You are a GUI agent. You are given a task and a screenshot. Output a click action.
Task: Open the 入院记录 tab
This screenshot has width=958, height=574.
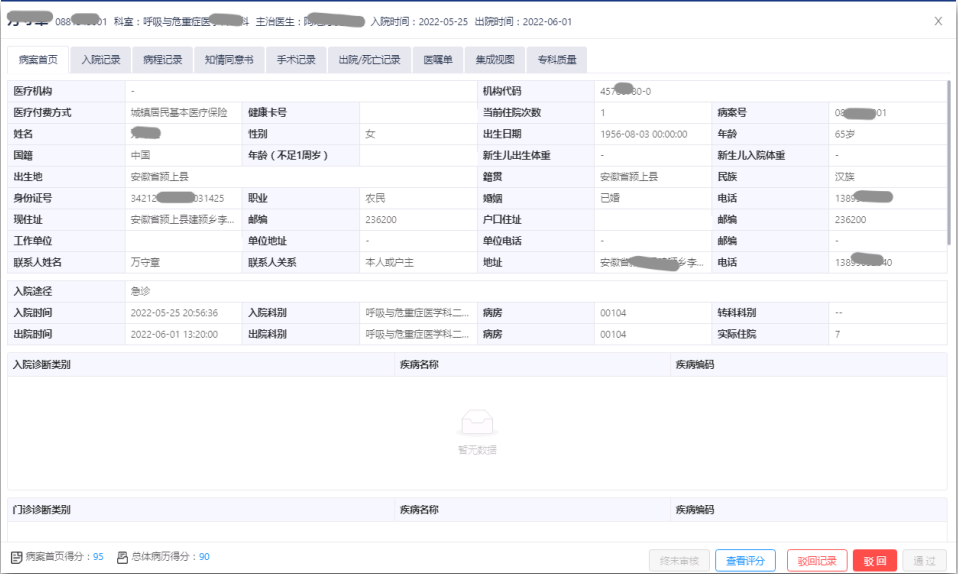[x=101, y=60]
